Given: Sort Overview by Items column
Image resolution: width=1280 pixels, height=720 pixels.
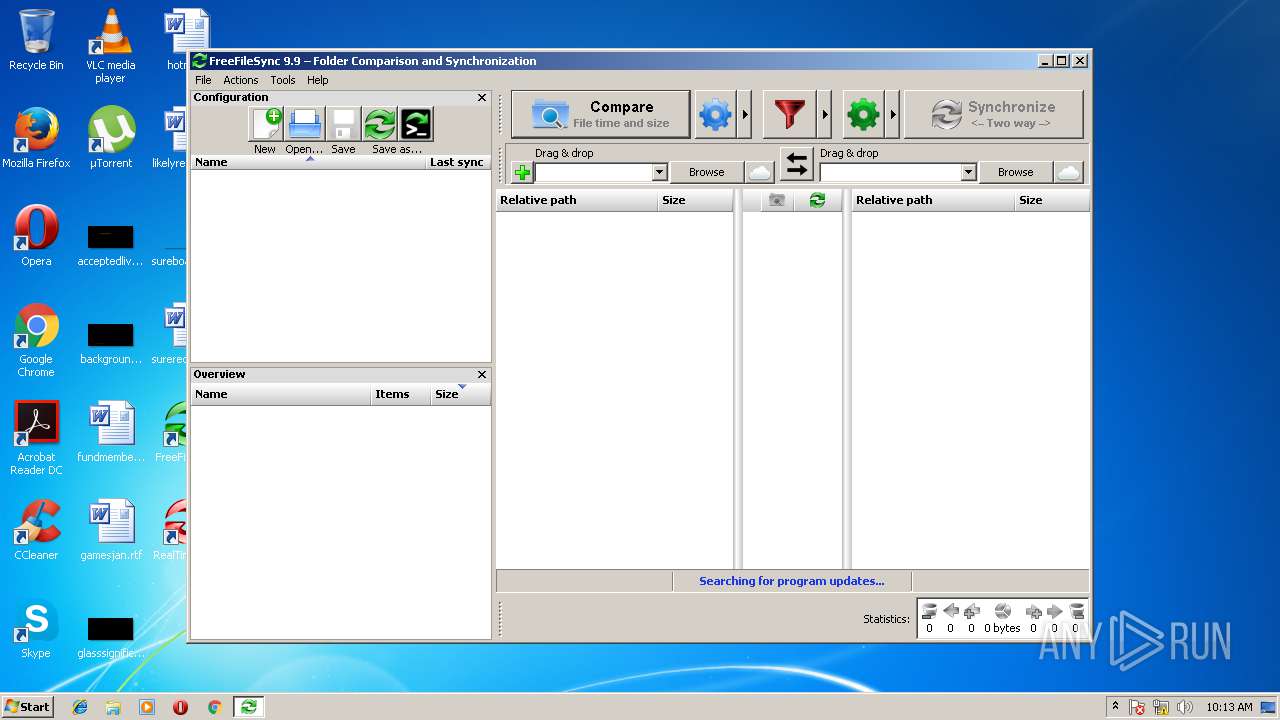Looking at the screenshot, I should point(400,394).
